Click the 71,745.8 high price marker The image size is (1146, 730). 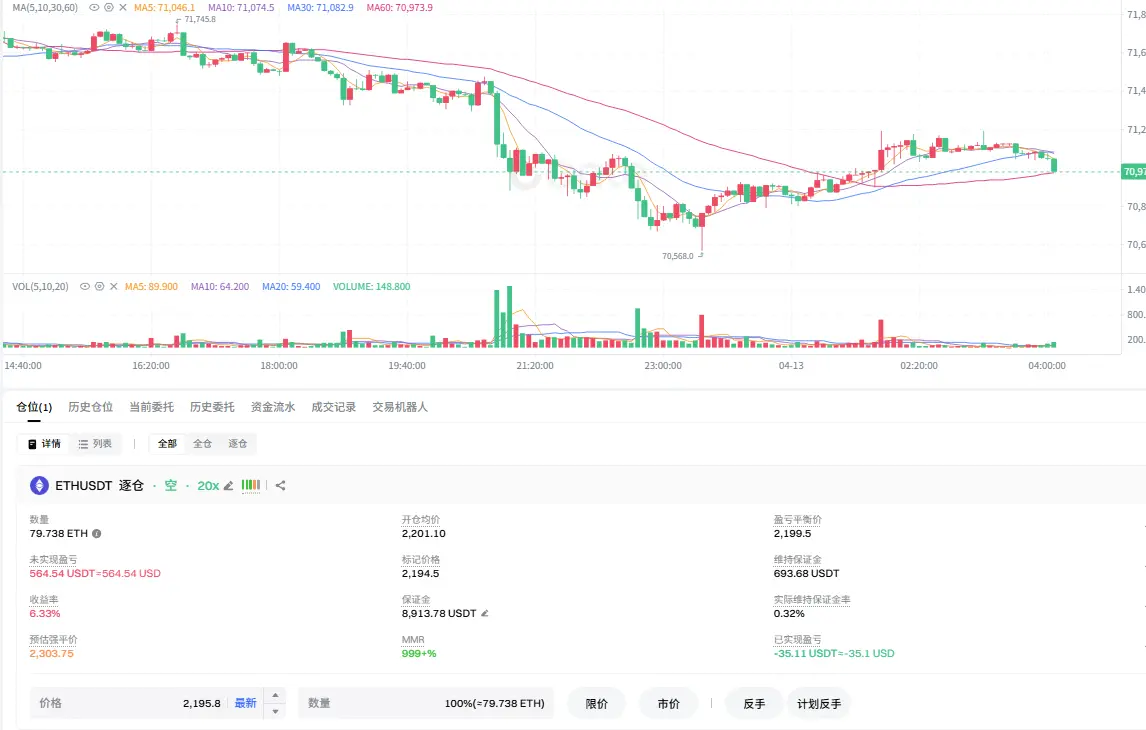200,20
